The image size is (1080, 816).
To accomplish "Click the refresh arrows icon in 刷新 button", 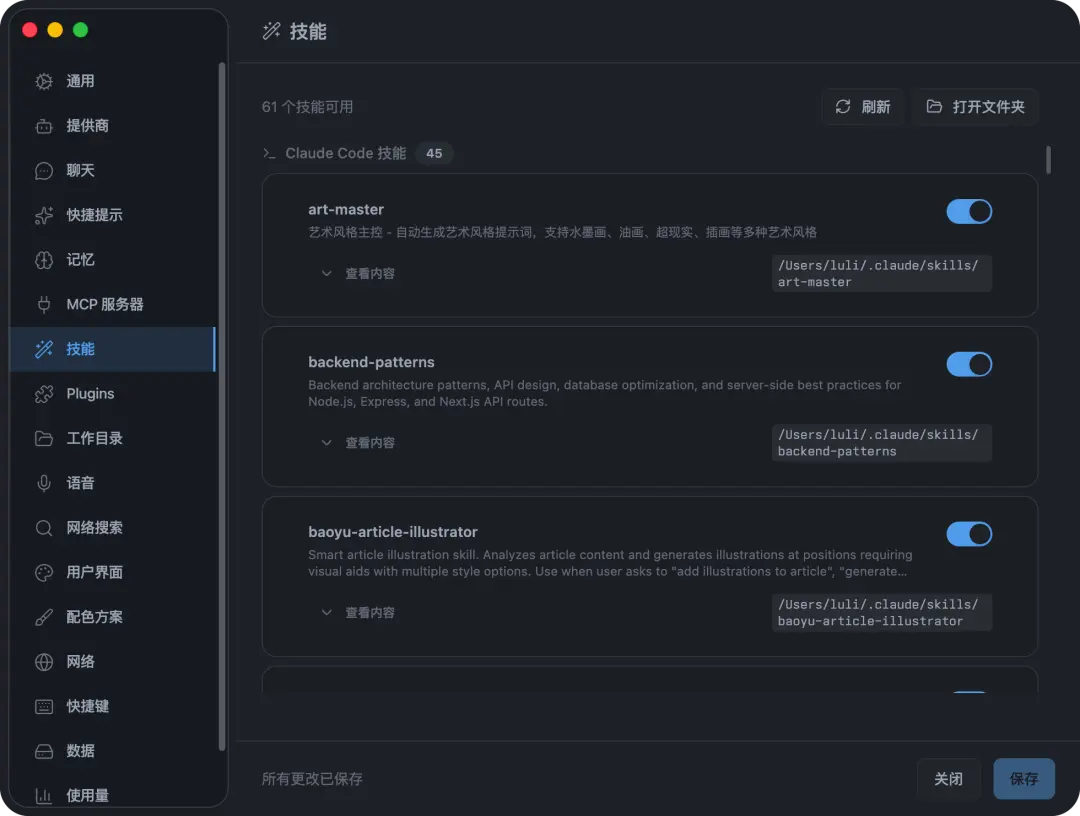I will pyautogui.click(x=843, y=107).
